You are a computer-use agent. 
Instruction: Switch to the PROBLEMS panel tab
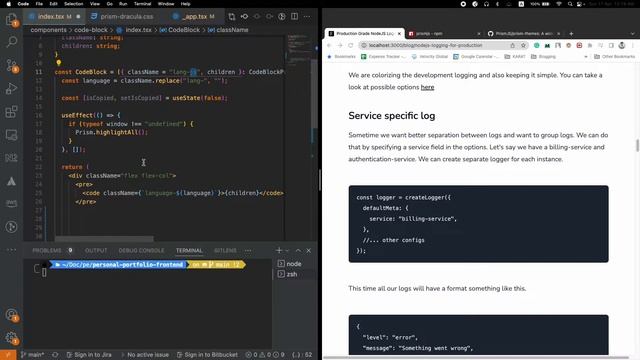52,250
